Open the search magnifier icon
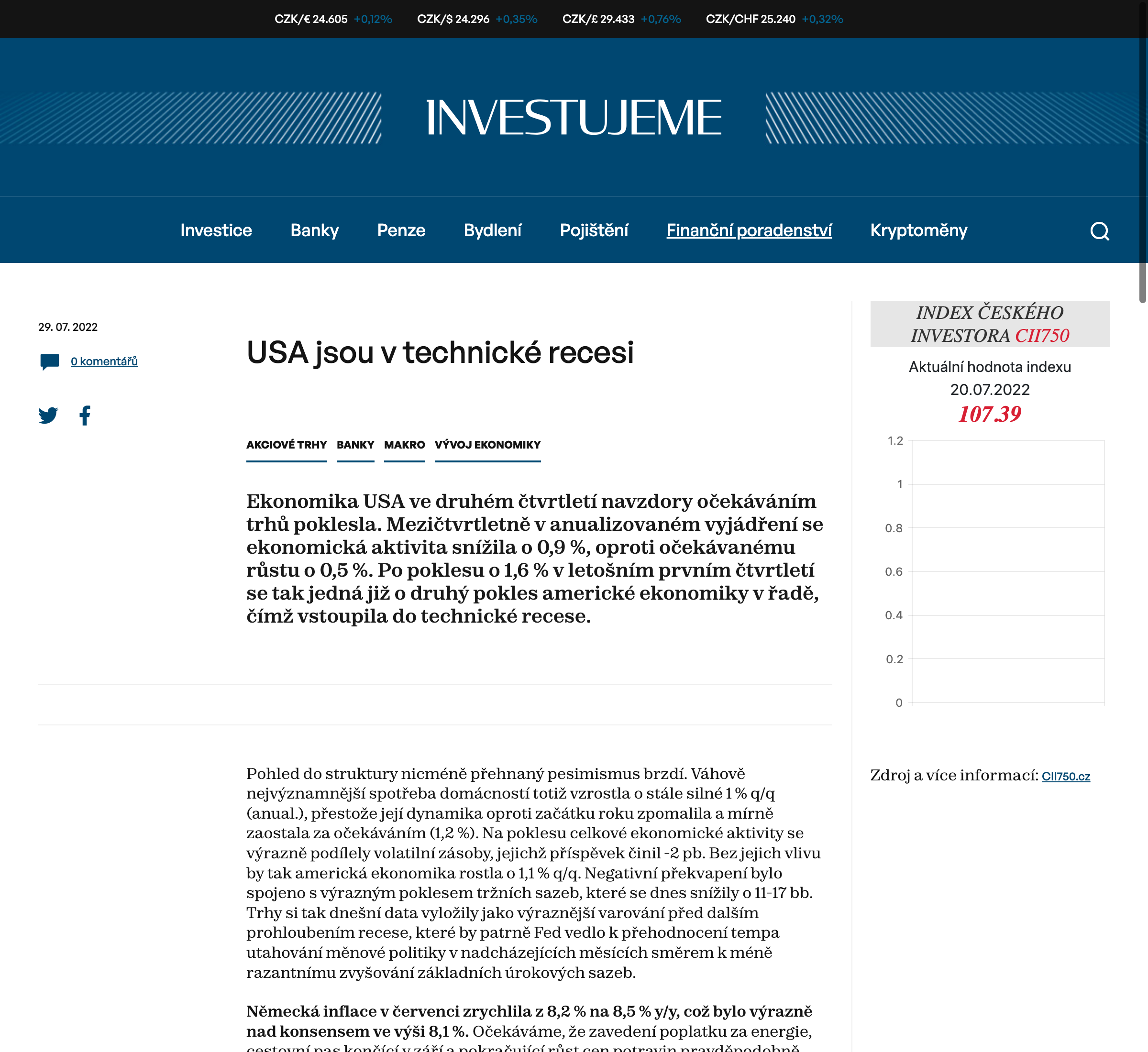Viewport: 1148px width, 1052px height. (x=1100, y=231)
